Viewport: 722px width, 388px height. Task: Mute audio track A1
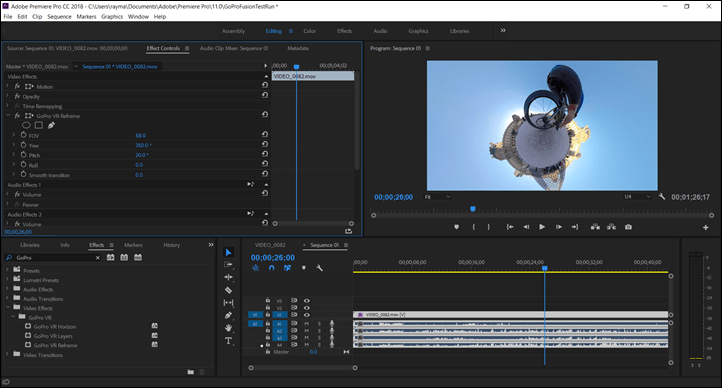[x=307, y=324]
